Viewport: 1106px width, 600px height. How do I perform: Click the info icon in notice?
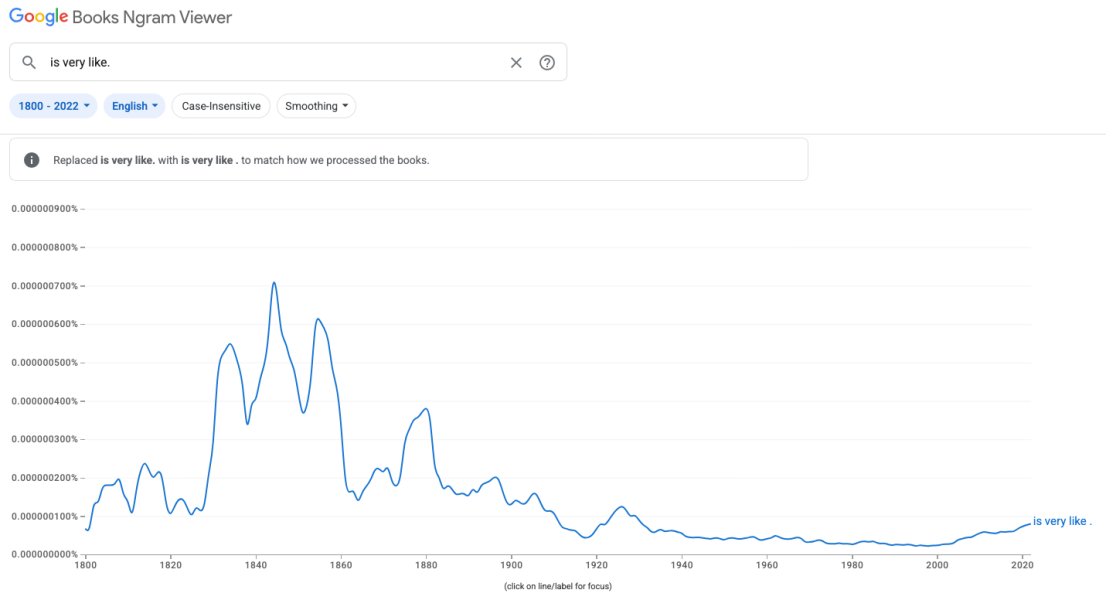coord(32,160)
